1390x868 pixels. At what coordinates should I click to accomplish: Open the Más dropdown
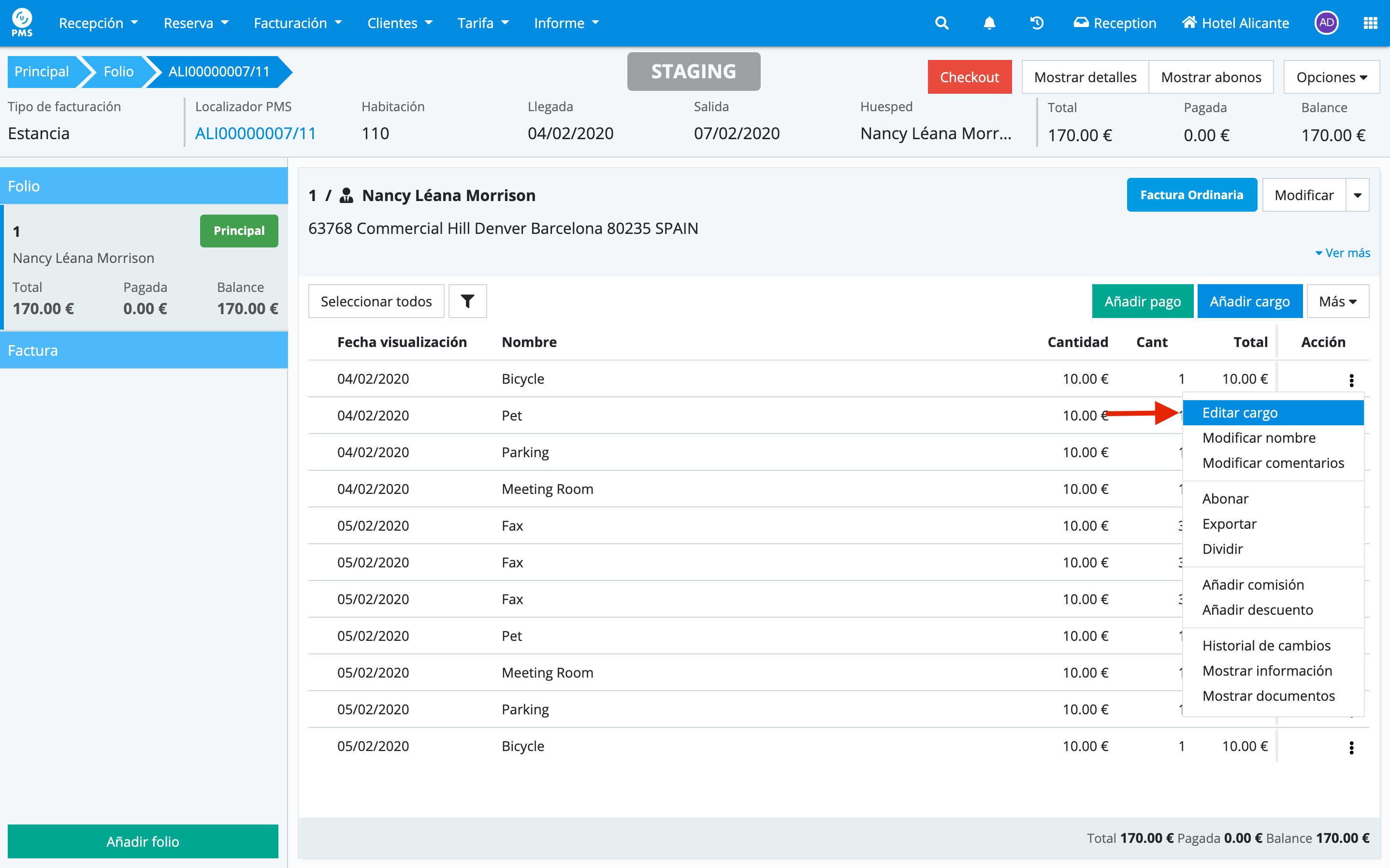tap(1337, 302)
